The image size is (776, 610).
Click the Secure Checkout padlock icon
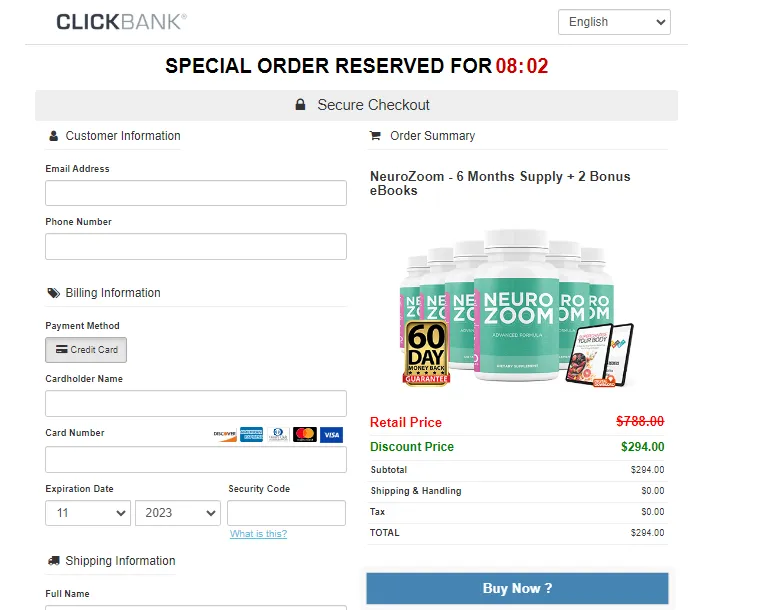point(300,105)
